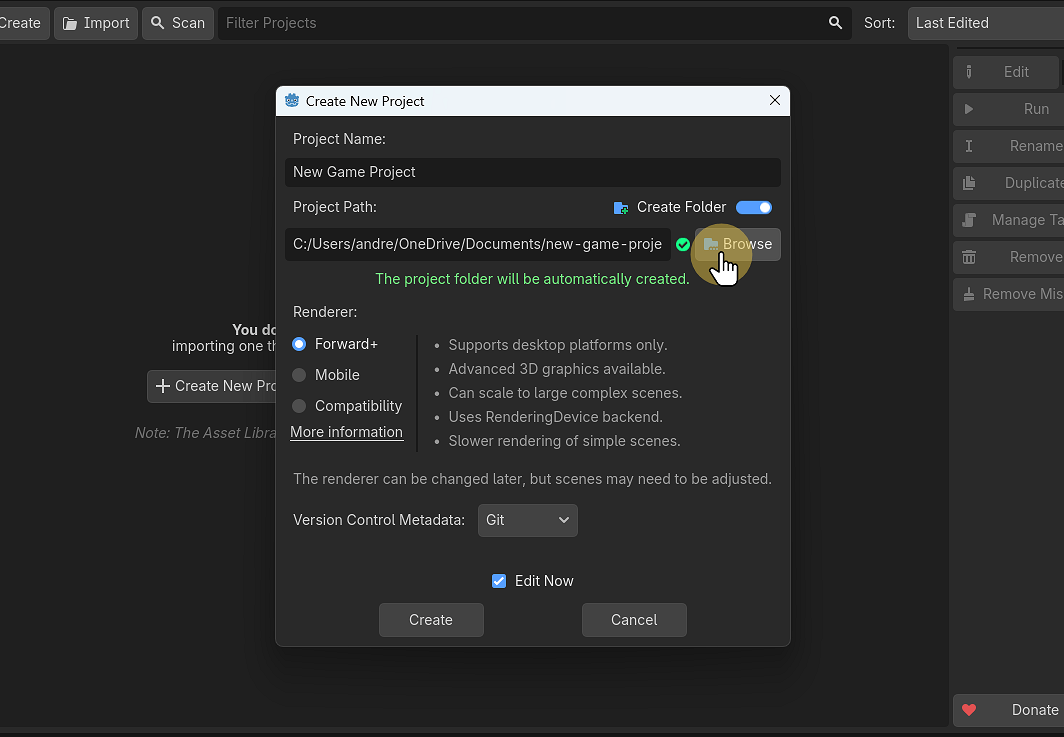Open the Version Control Metadata dropdown
This screenshot has height=737, width=1064.
click(527, 520)
